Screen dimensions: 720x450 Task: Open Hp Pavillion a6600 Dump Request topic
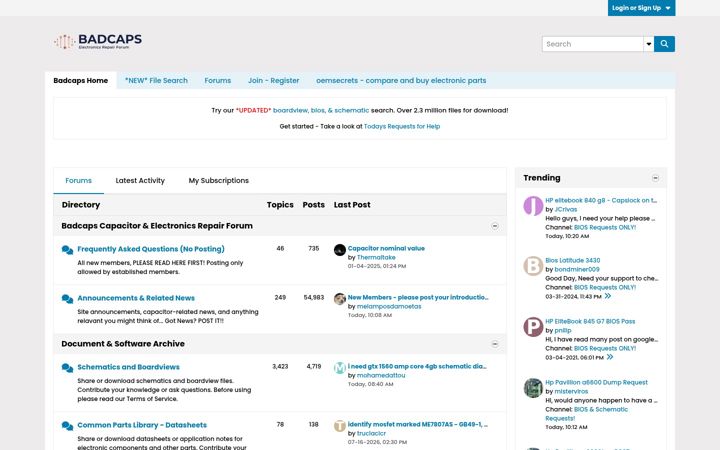(596, 382)
